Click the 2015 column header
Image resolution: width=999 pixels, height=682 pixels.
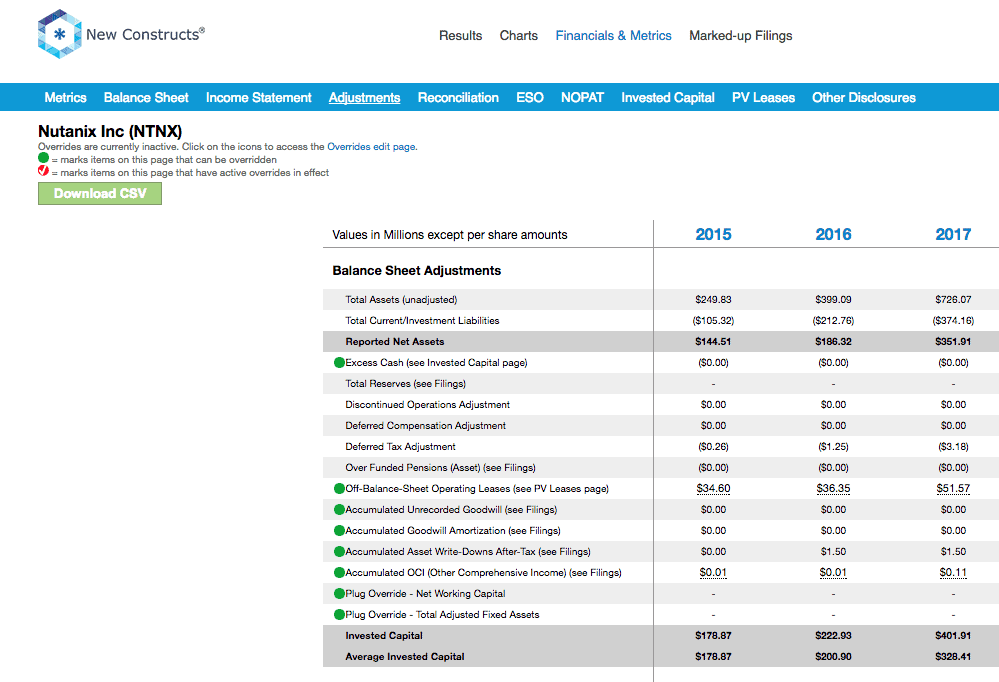click(x=714, y=235)
